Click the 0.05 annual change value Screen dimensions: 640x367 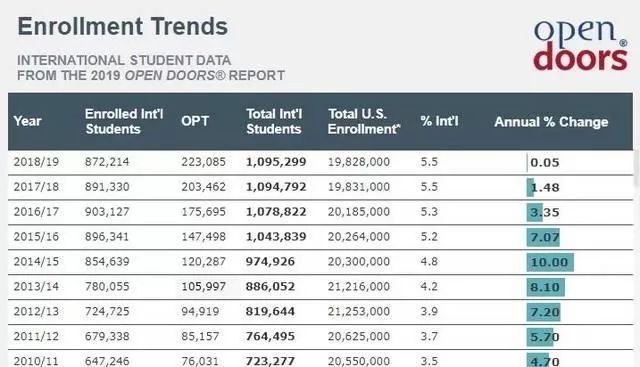point(544,163)
